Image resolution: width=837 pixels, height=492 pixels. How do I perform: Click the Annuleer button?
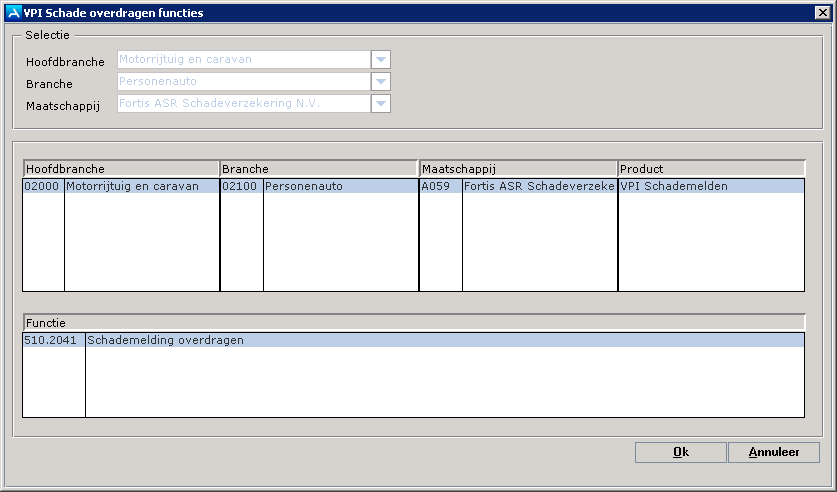773,452
